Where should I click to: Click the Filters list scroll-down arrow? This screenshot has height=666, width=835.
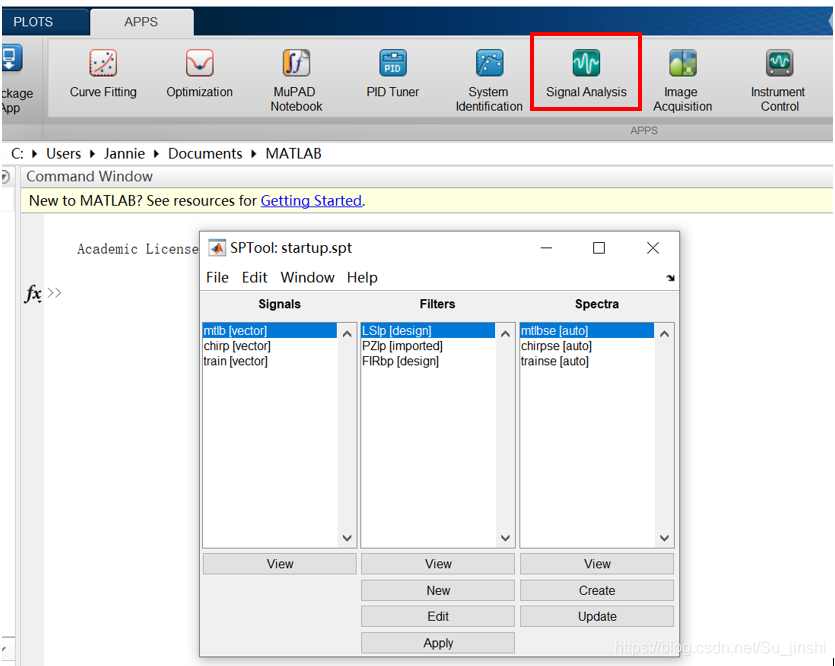(x=505, y=538)
